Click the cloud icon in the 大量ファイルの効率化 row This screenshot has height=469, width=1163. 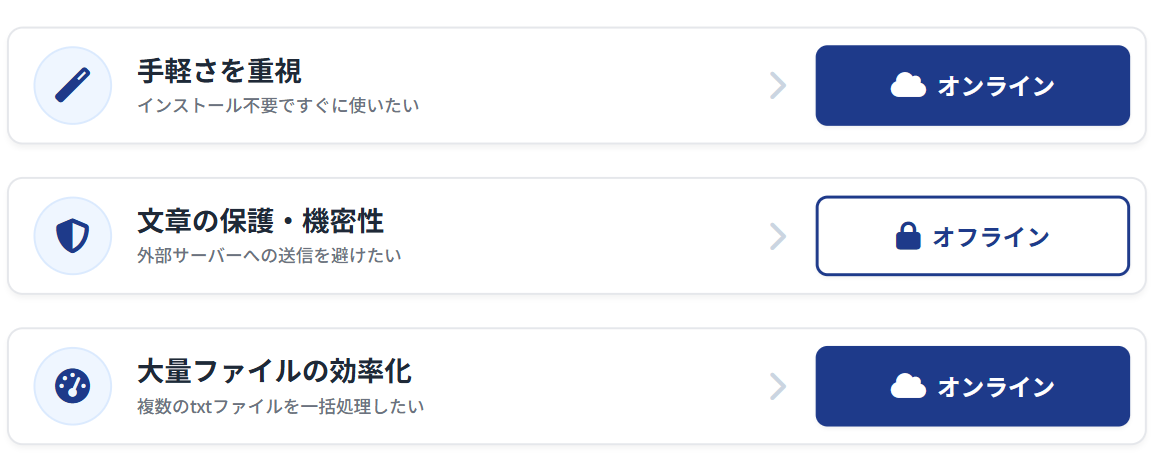pyautogui.click(x=908, y=386)
